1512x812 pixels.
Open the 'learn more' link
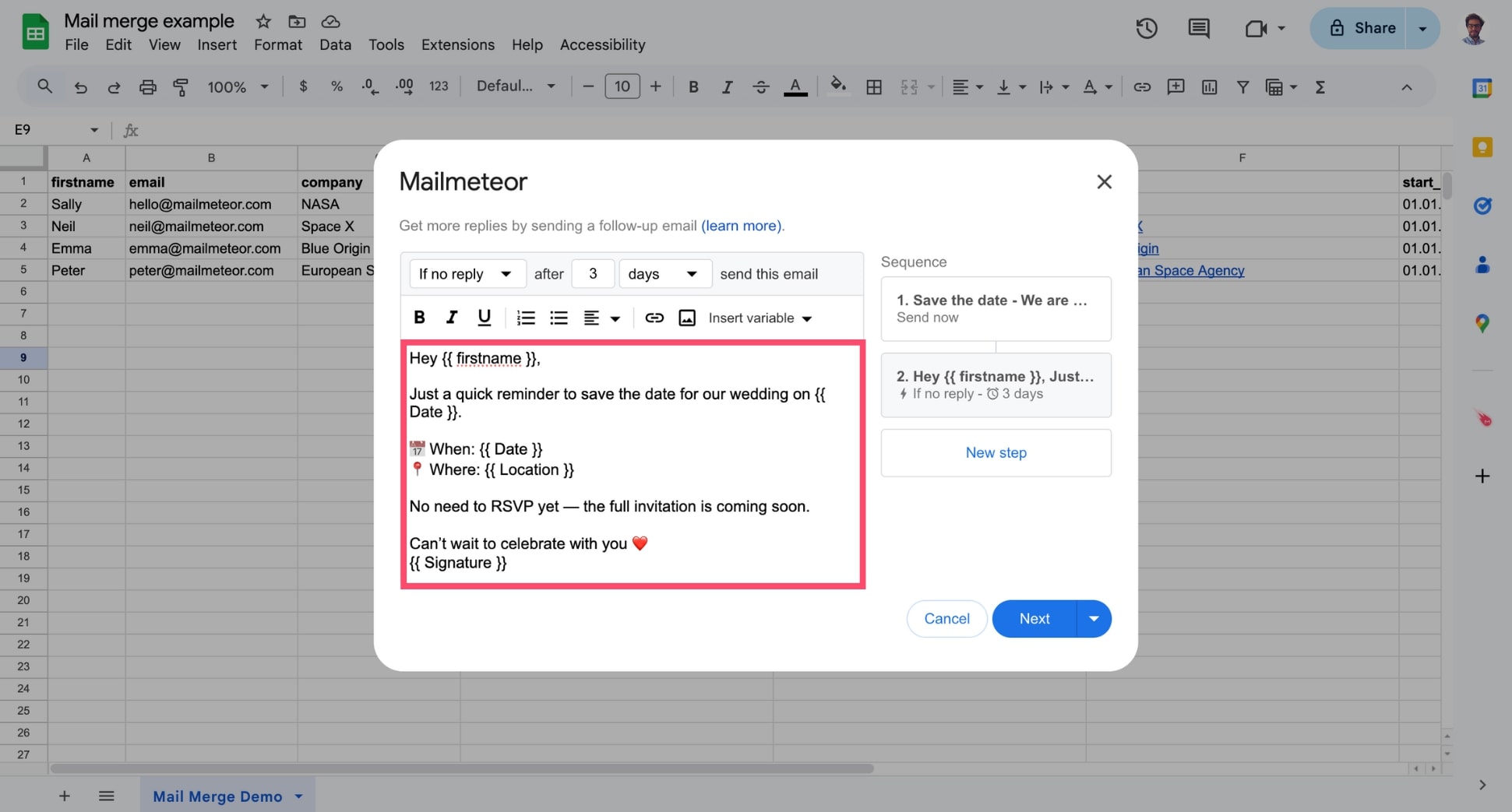tap(740, 226)
